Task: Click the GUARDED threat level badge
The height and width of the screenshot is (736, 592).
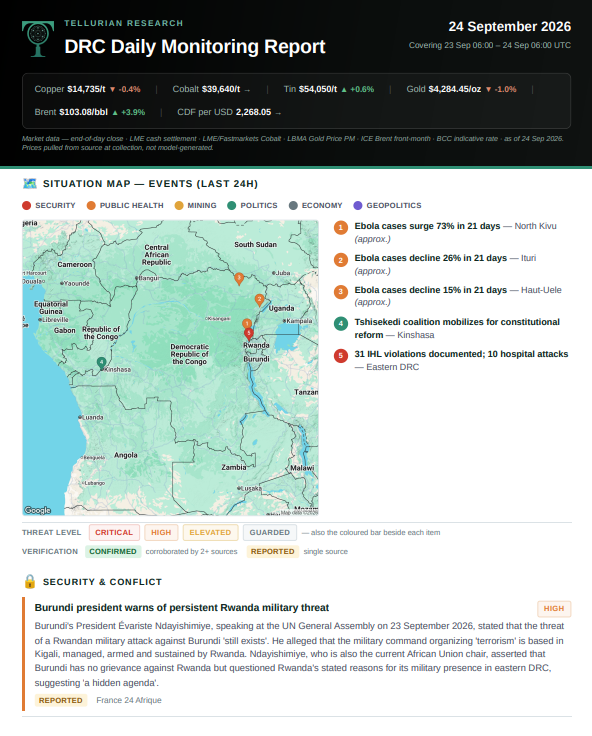Action: pyautogui.click(x=269, y=532)
